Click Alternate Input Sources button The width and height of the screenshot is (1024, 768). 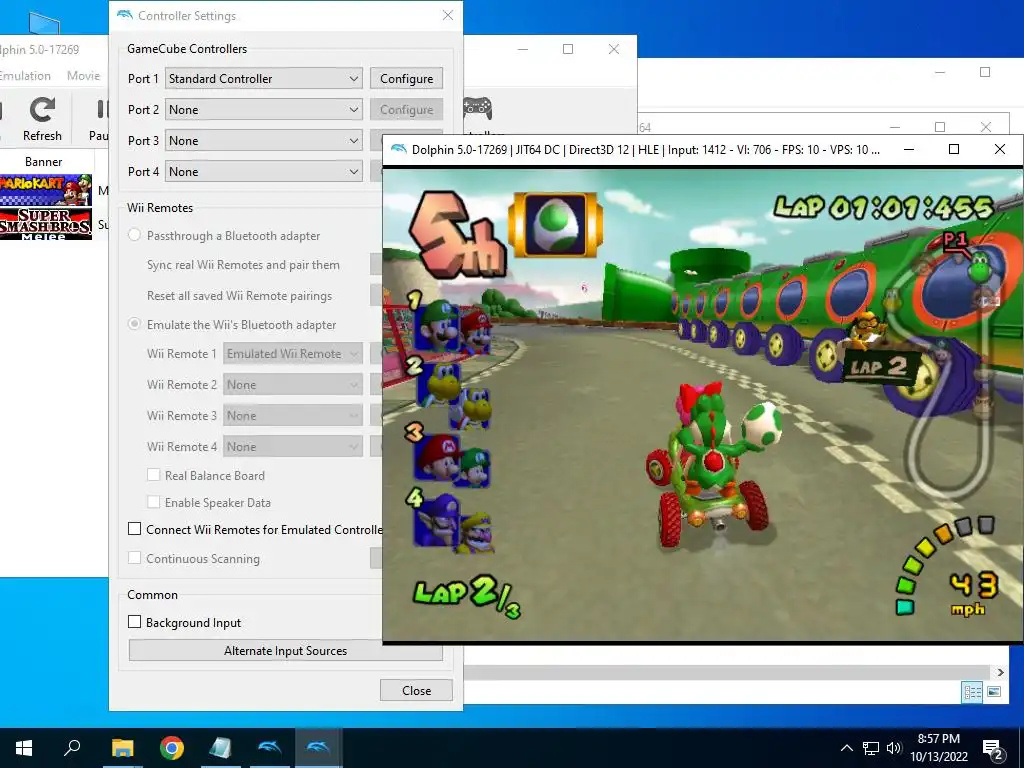click(285, 650)
